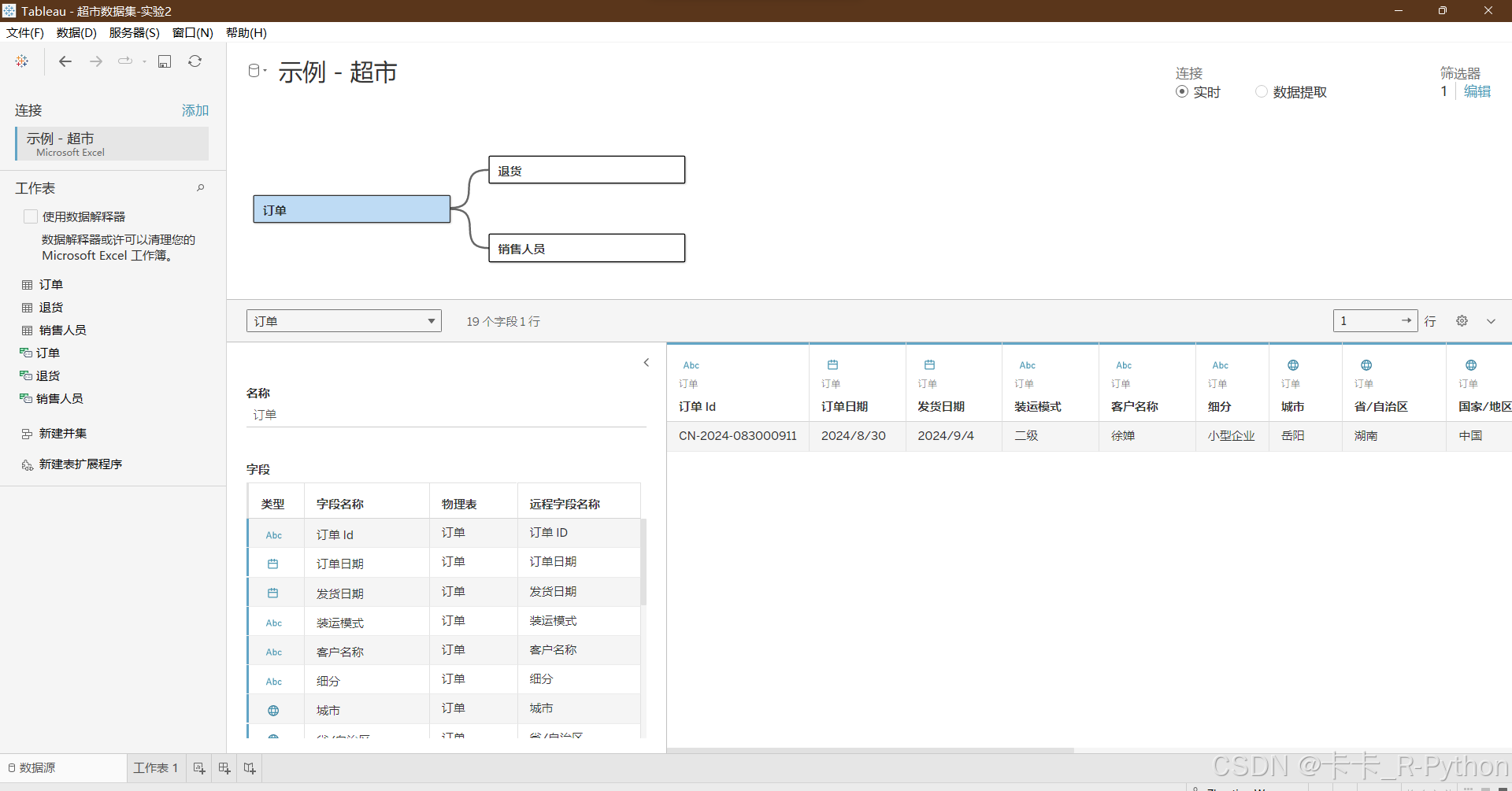Click the 小型企业 cell in the preview row
This screenshot has height=791, width=1512.
[1232, 436]
